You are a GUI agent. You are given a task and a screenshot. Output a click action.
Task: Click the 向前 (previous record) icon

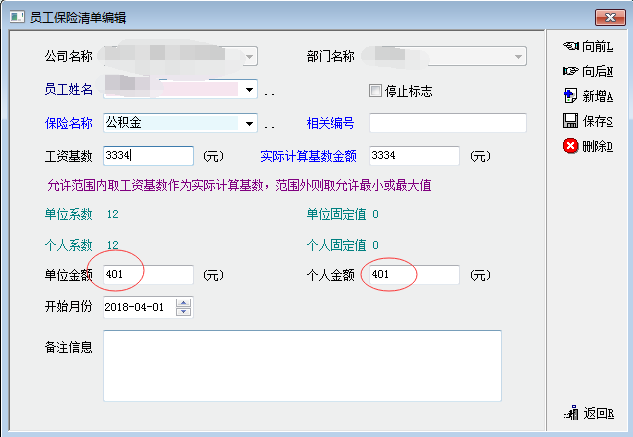(570, 46)
